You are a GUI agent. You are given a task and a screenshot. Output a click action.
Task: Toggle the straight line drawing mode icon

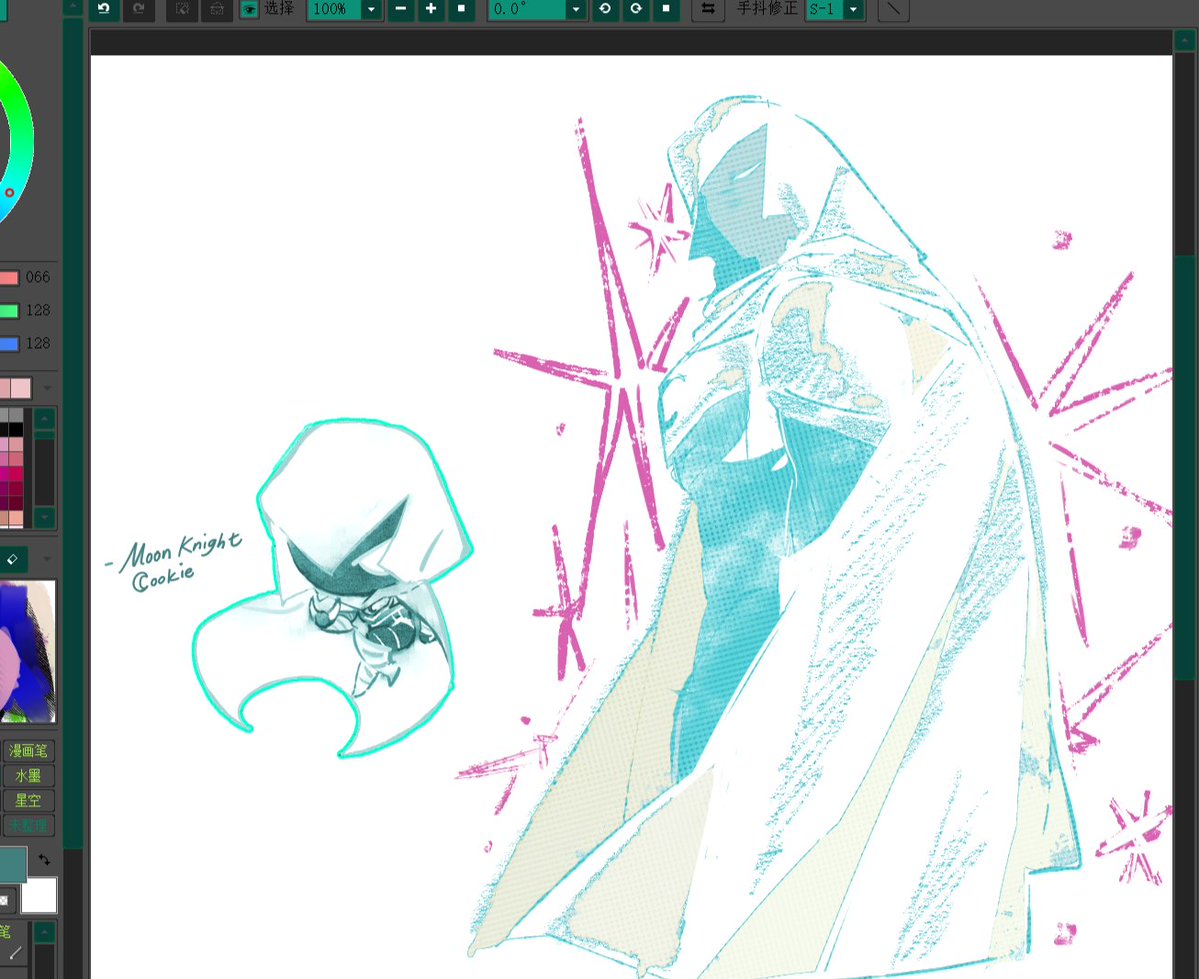893,8
